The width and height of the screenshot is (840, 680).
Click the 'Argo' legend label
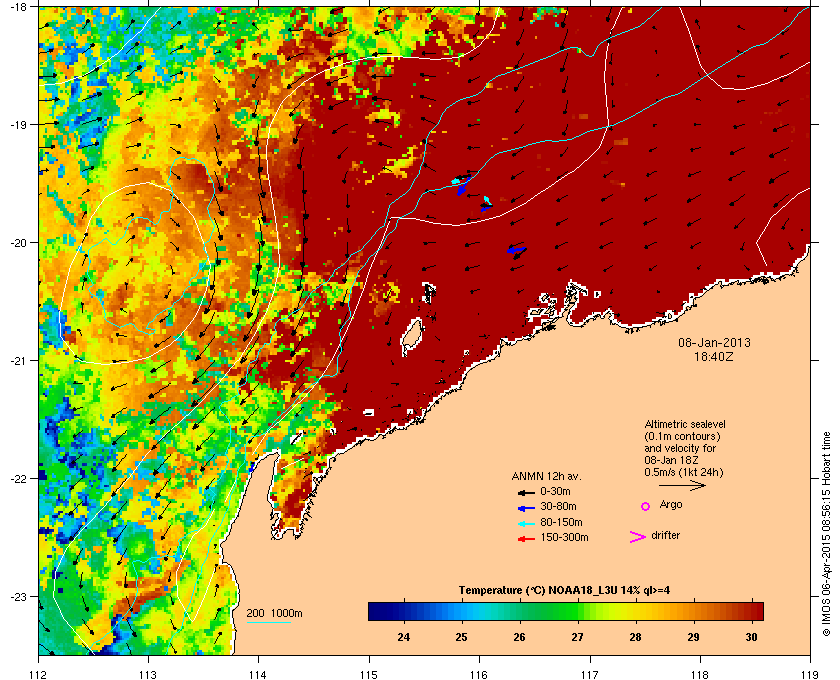pyautogui.click(x=671, y=505)
